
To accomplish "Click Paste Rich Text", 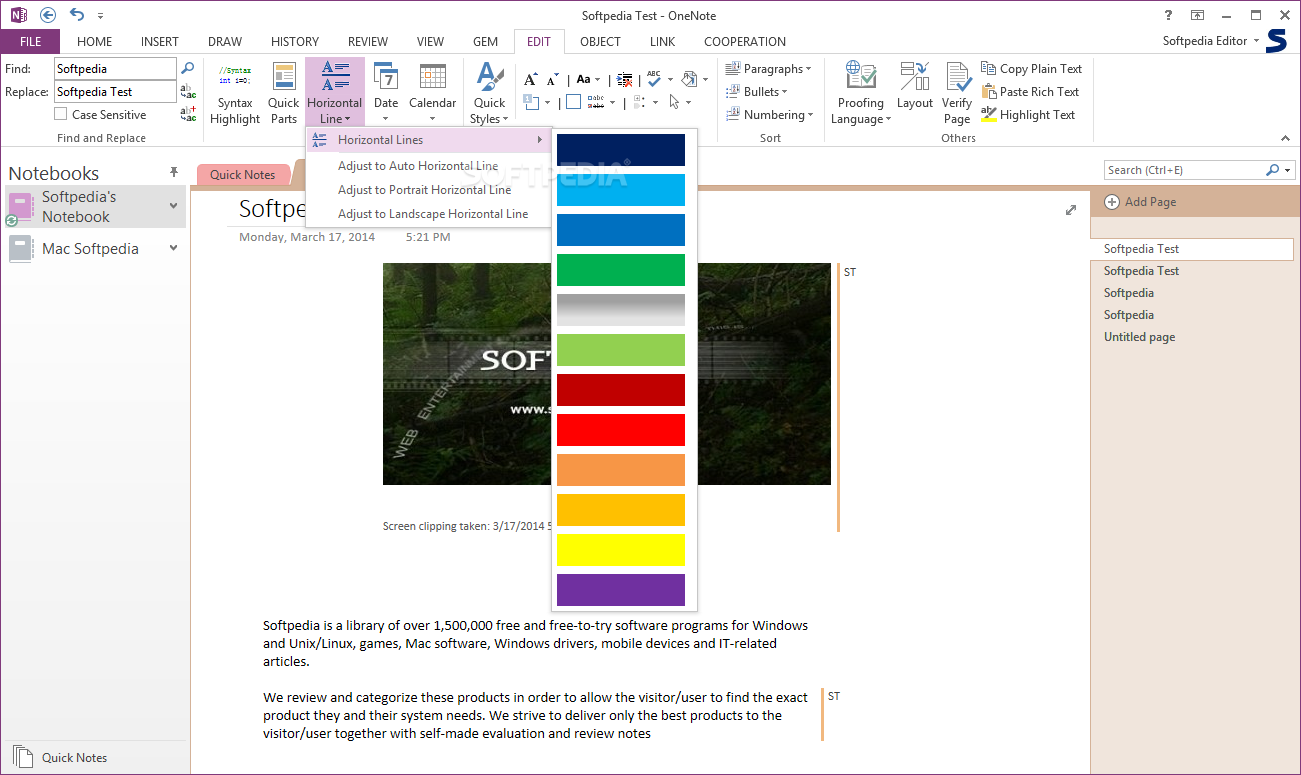I will click(1031, 92).
